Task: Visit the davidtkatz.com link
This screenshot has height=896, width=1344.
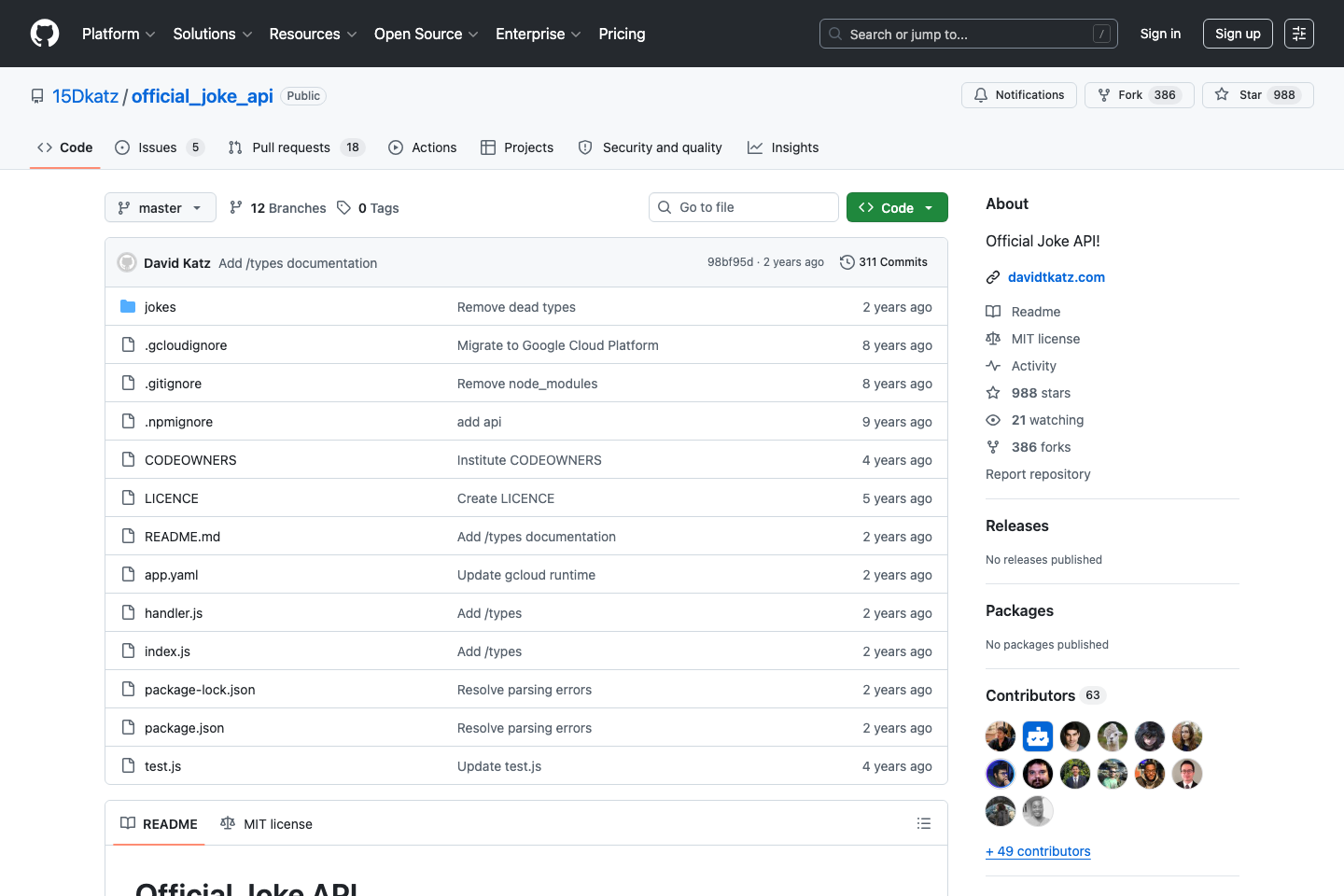Action: [x=1056, y=276]
